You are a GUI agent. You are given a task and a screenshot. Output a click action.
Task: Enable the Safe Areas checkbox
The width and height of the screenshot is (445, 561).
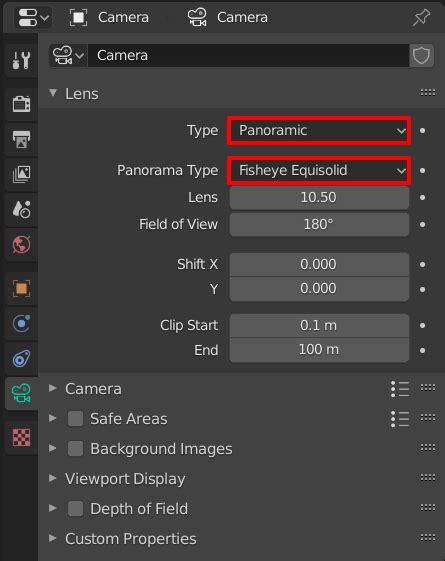coord(75,419)
